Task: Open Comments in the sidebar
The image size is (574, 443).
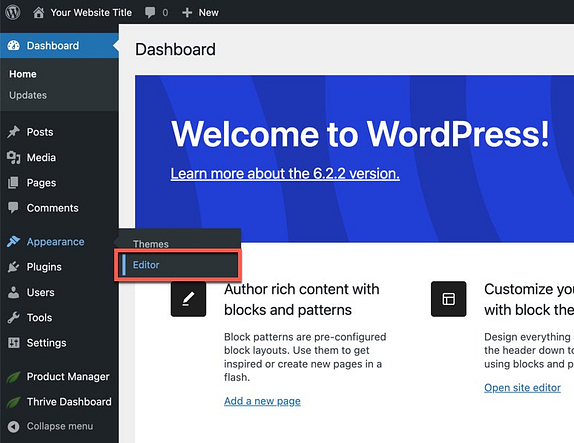Action: [53, 208]
